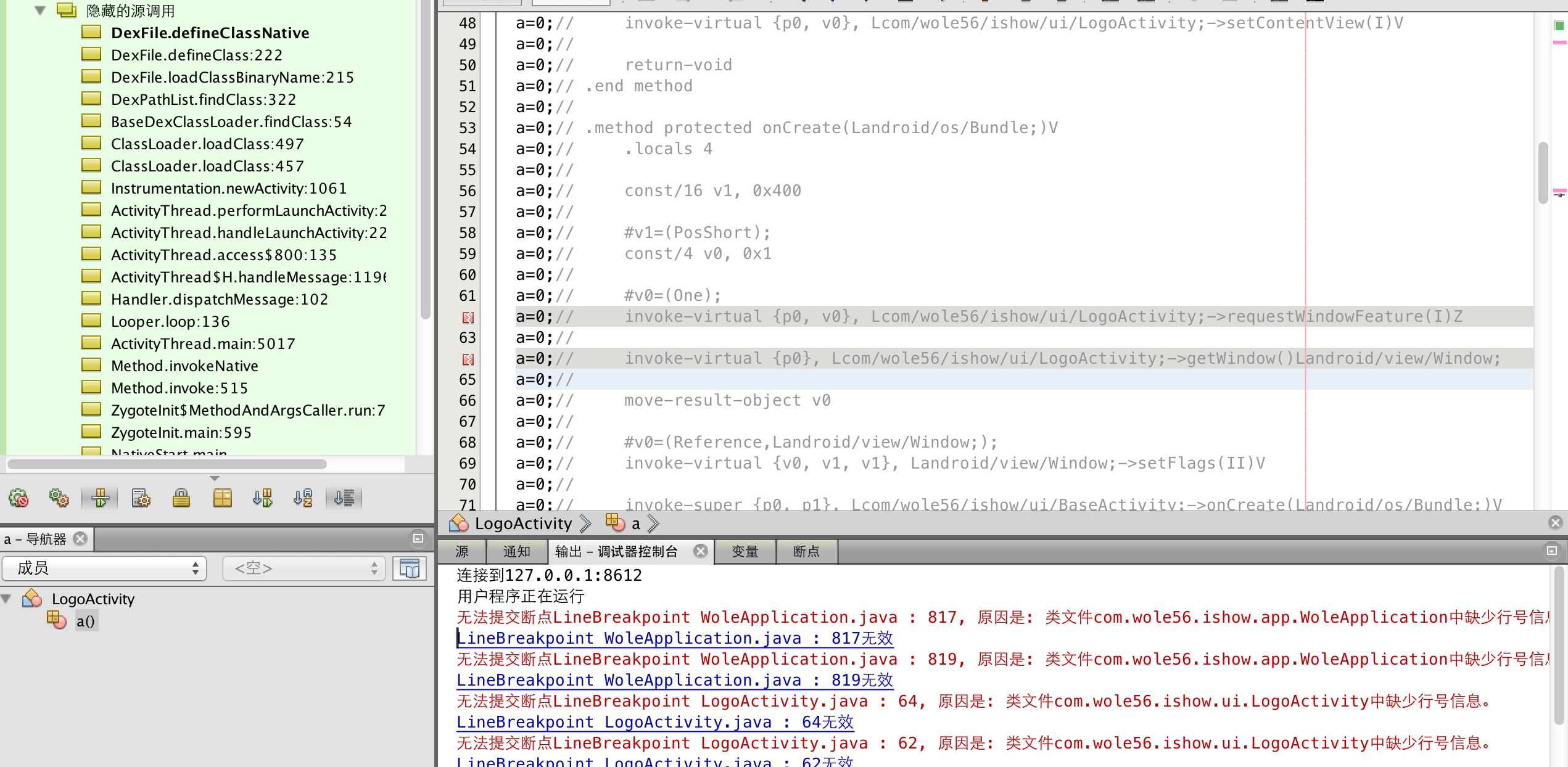Click the editor vertical scrollbar thumb
The width and height of the screenshot is (1568, 767).
(x=1543, y=173)
